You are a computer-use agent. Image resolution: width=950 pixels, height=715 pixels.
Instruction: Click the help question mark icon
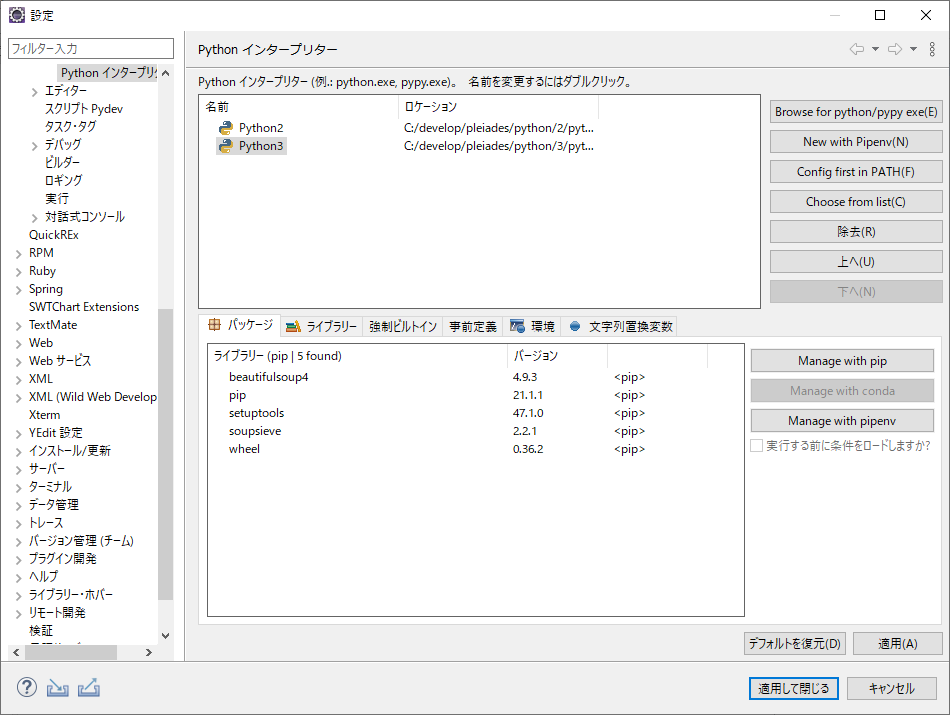[27, 688]
